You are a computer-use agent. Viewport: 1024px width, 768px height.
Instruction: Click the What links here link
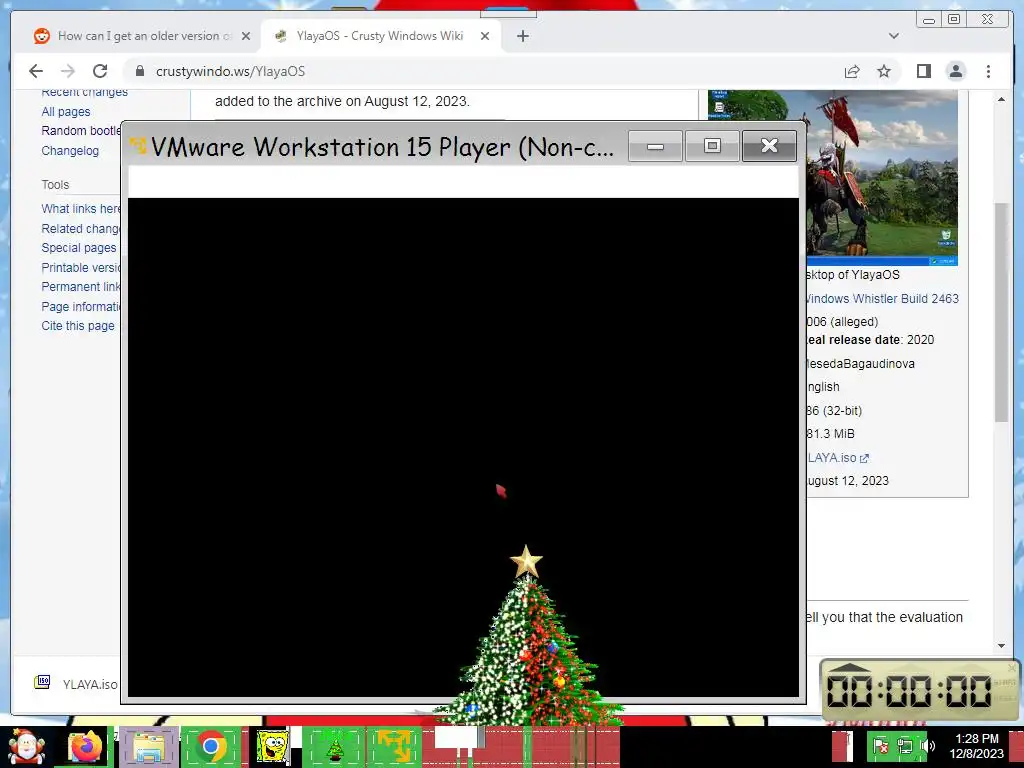tap(82, 209)
